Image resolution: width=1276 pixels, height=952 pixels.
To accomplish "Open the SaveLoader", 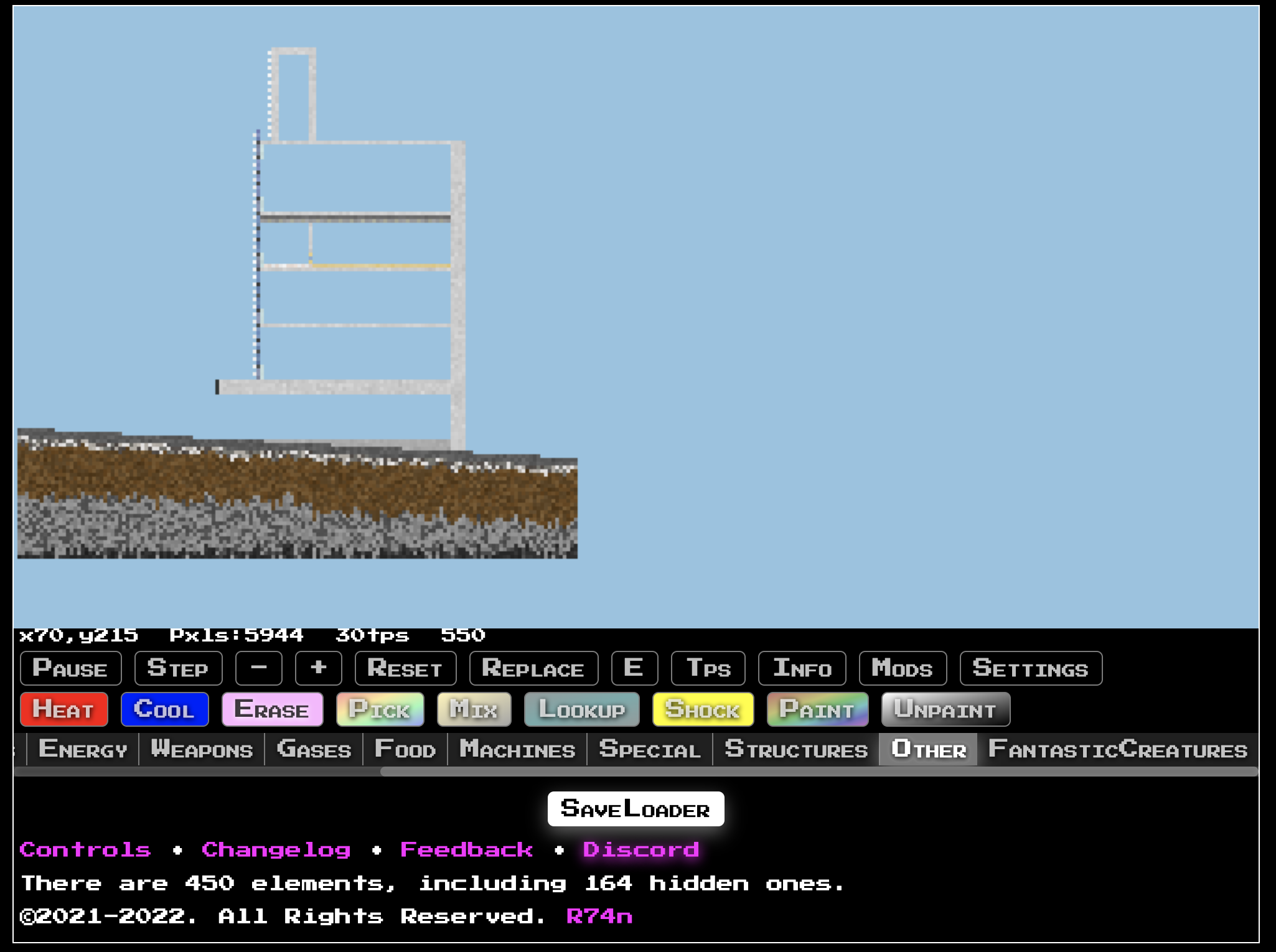I will click(636, 808).
